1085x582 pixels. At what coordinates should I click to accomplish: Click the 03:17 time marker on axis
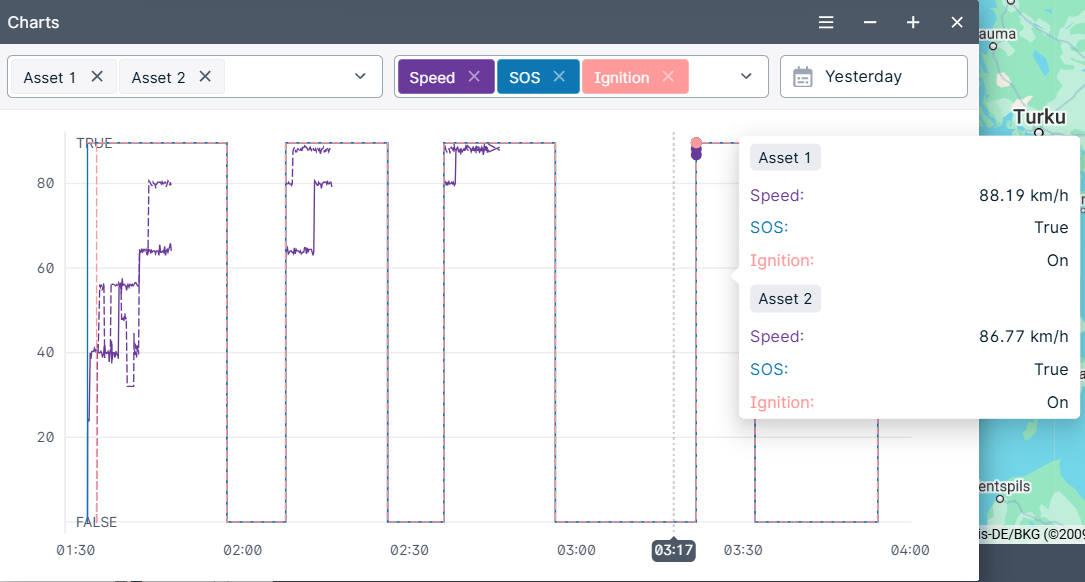[673, 550]
